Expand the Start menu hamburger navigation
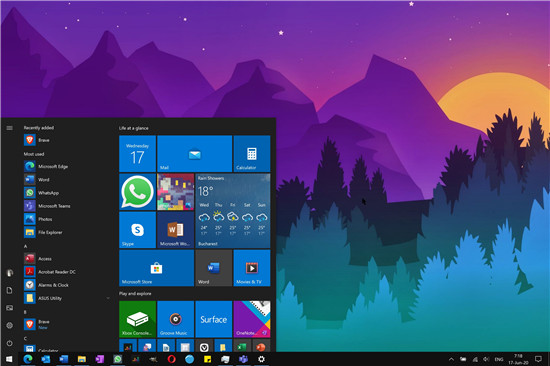 [x=9, y=128]
